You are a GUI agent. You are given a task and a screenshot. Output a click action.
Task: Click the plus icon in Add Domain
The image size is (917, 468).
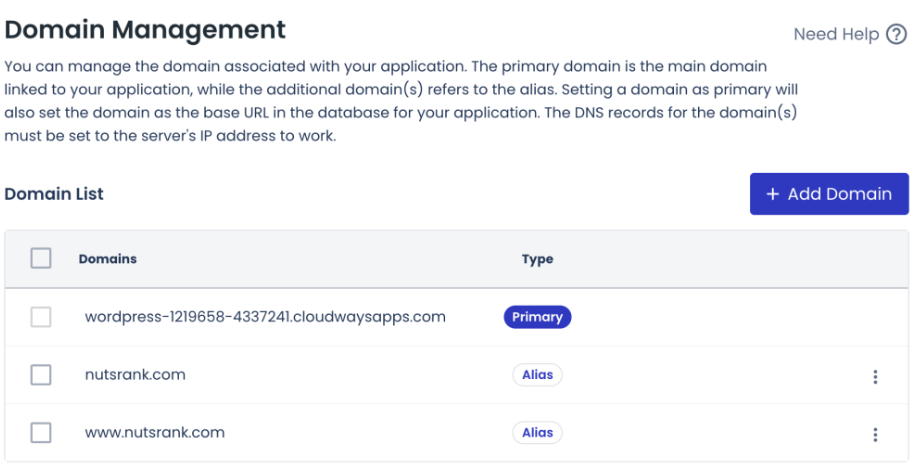(x=772, y=194)
